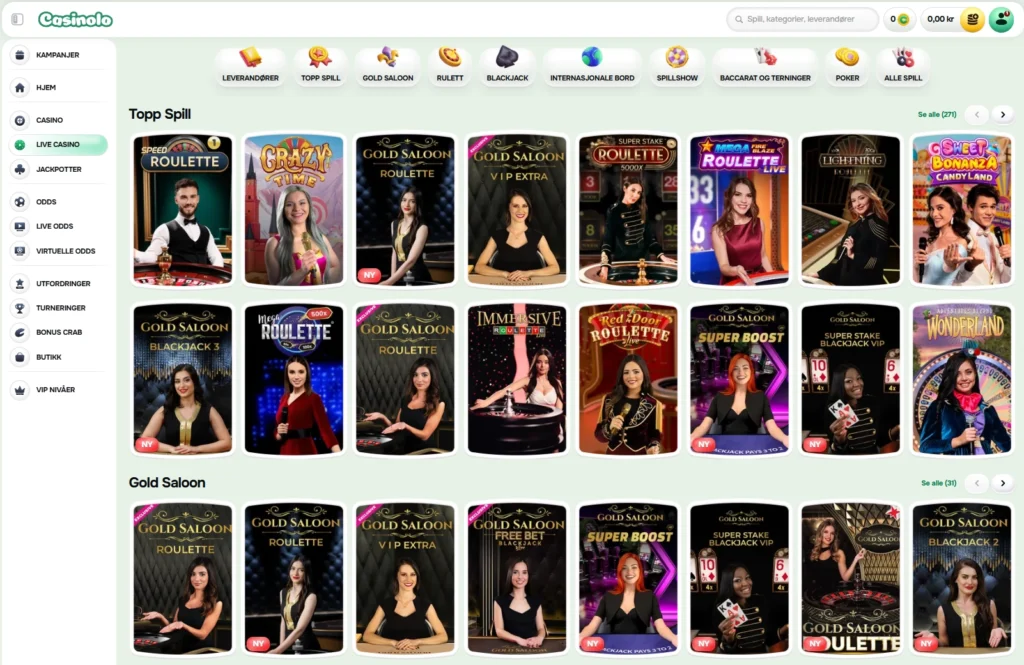Select the Spillshow wheel category
1024x665 pixels.
[x=677, y=65]
